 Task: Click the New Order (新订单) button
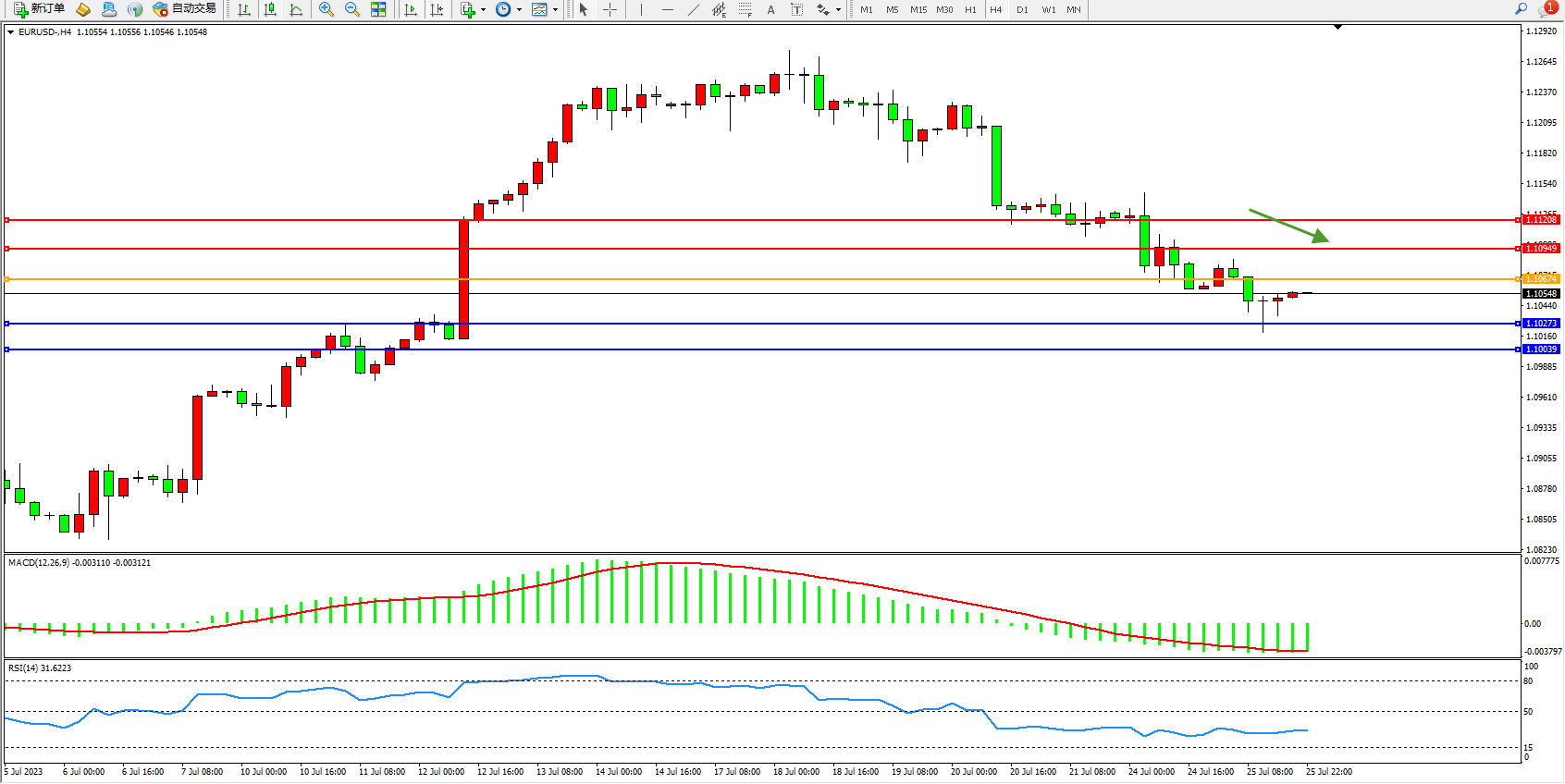pos(39,9)
